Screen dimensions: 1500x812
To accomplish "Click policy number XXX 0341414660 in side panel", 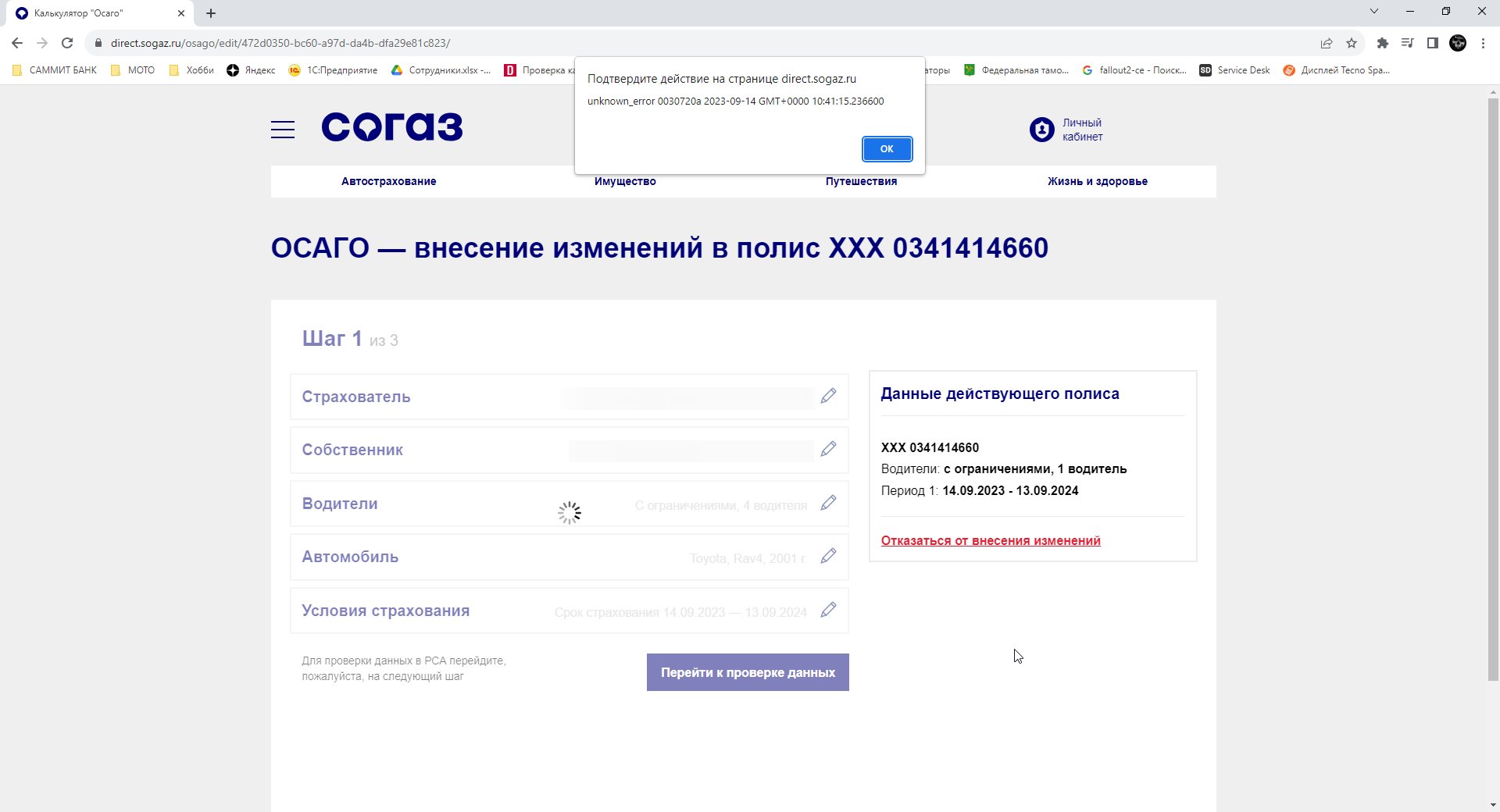I will pos(930,447).
